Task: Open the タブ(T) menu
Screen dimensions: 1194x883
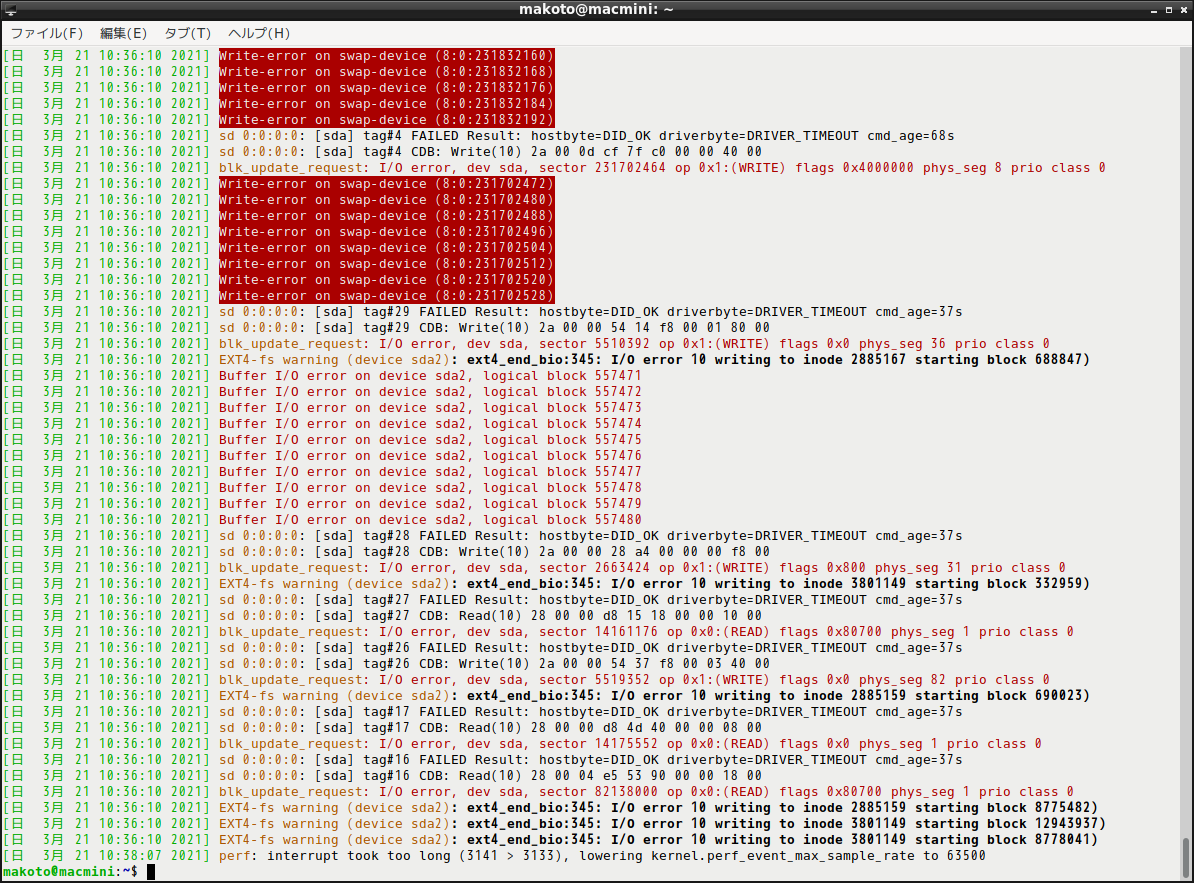Action: (x=187, y=33)
